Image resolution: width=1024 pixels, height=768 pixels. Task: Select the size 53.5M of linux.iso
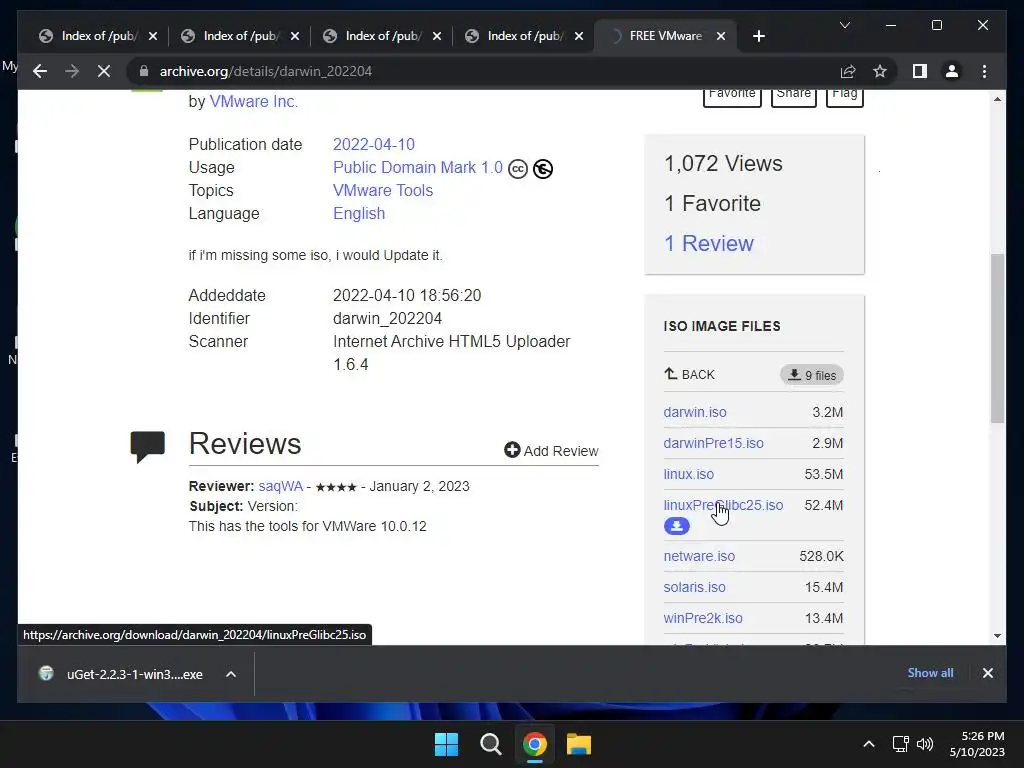pos(824,474)
